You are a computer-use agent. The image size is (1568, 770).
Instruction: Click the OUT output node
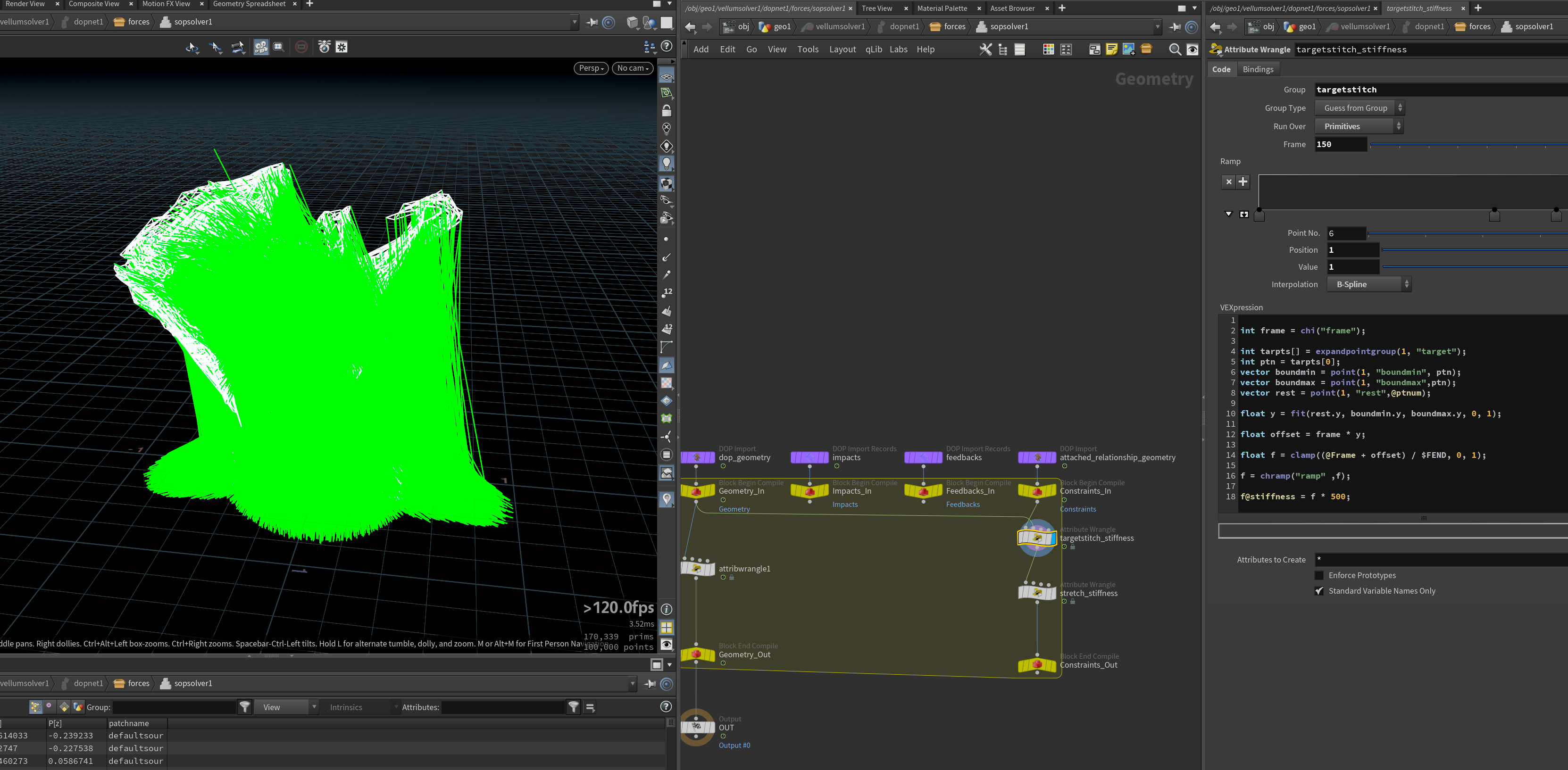coord(697,727)
